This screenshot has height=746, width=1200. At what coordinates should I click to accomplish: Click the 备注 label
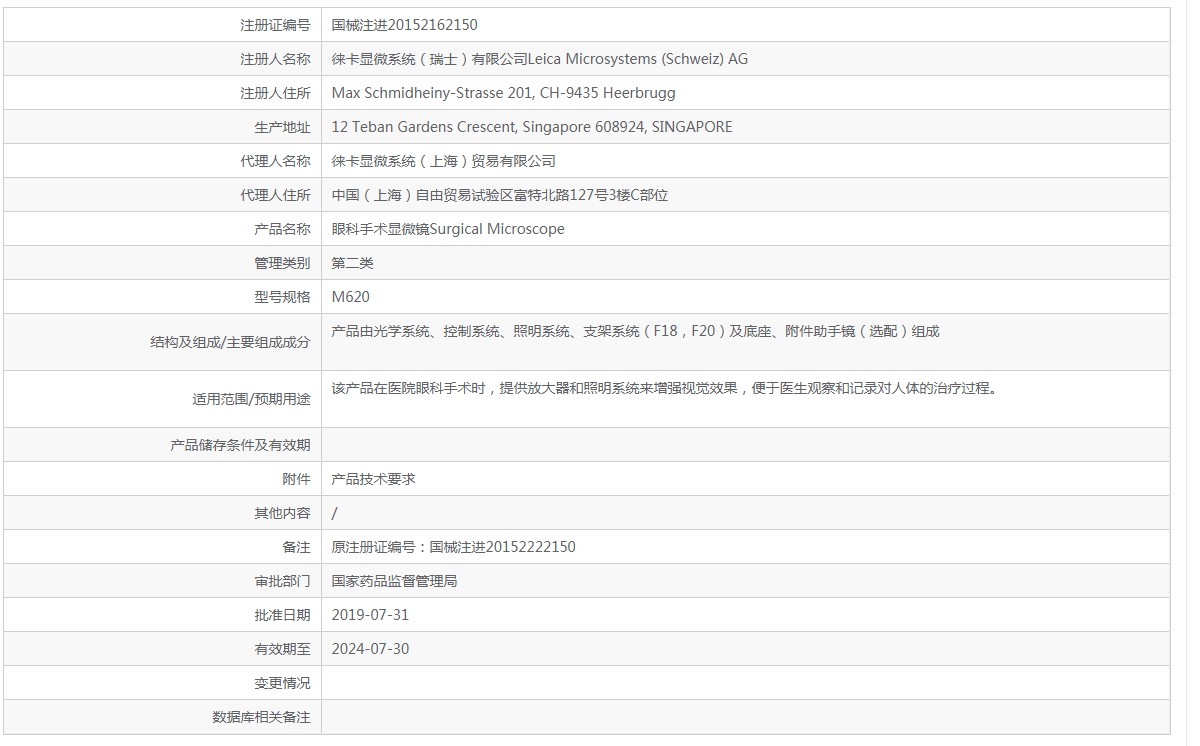click(x=296, y=547)
